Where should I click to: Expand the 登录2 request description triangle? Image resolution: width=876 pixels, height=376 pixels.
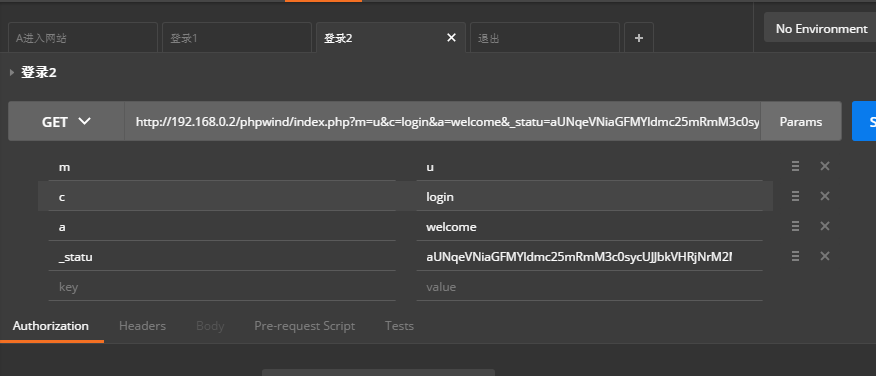click(12, 72)
